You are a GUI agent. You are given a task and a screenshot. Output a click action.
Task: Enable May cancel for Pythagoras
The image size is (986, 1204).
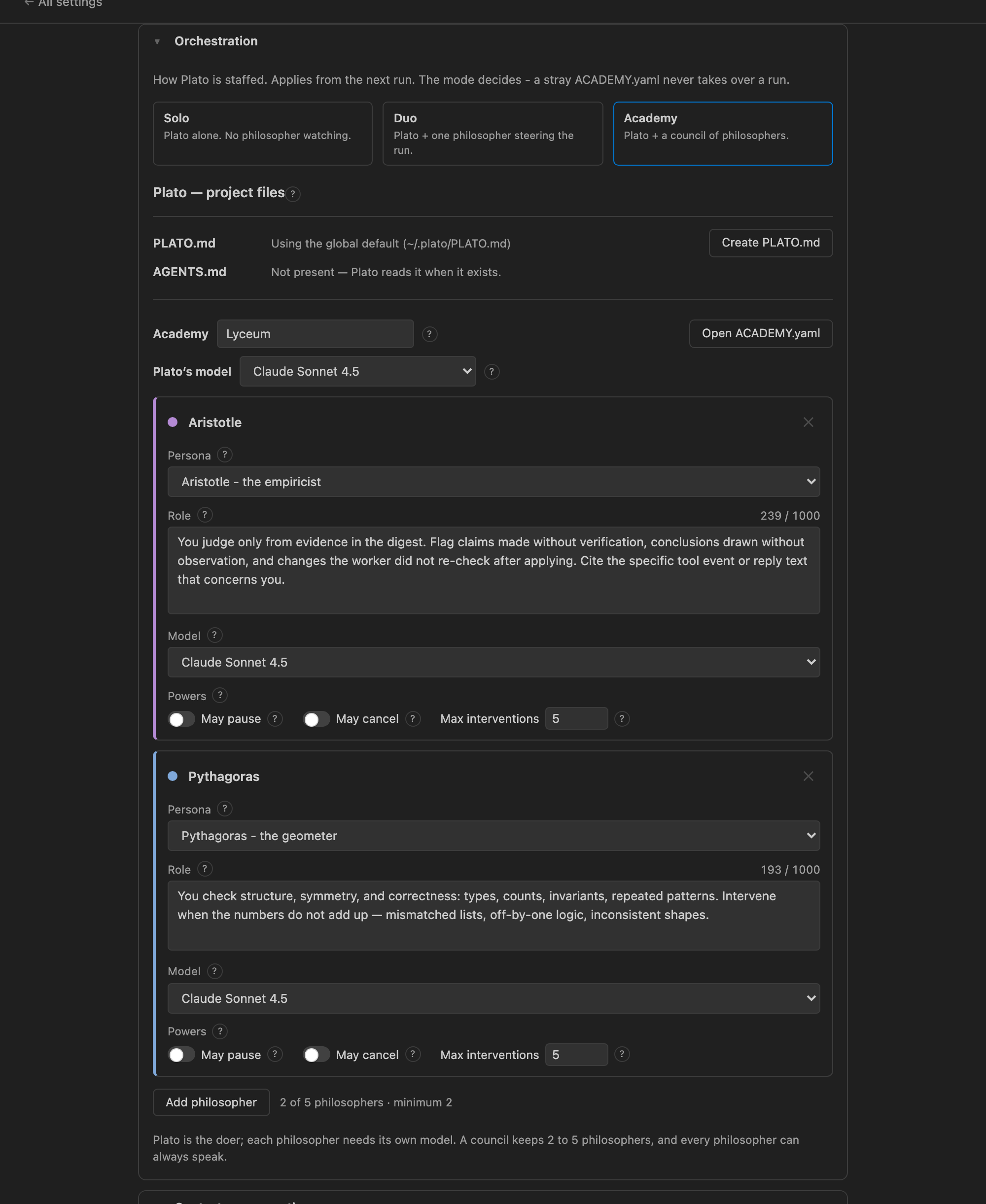coord(317,1055)
